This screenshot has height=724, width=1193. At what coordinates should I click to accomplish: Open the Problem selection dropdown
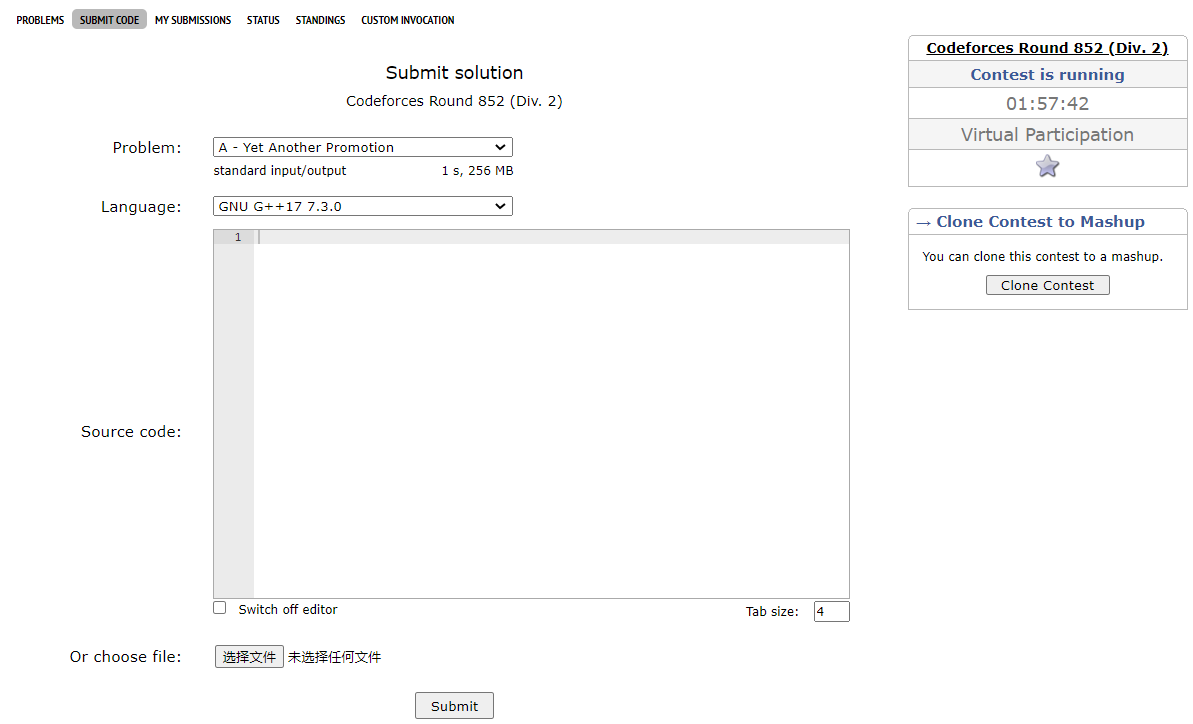(x=362, y=147)
